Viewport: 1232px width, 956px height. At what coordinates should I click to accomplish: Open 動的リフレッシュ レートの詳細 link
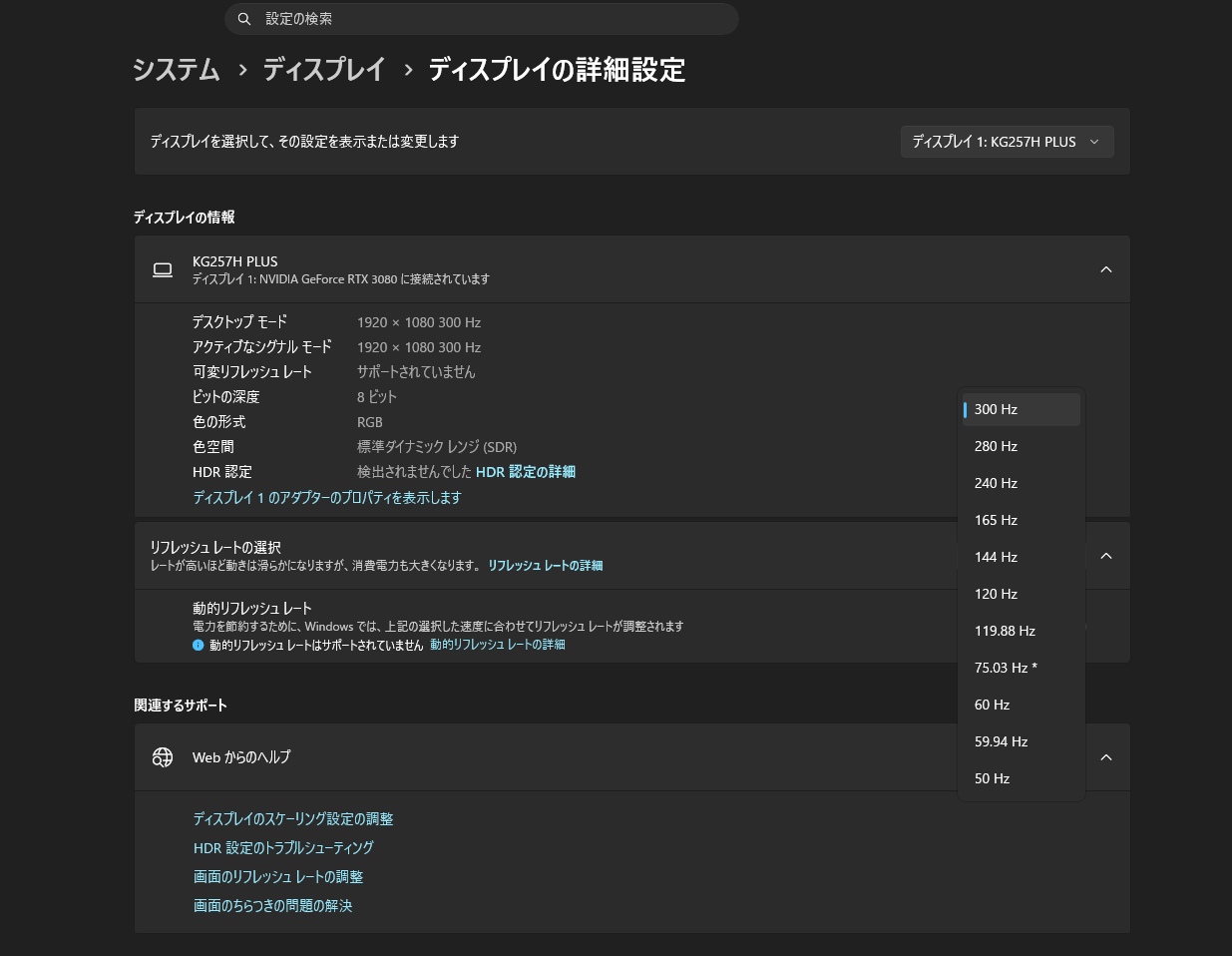498,645
